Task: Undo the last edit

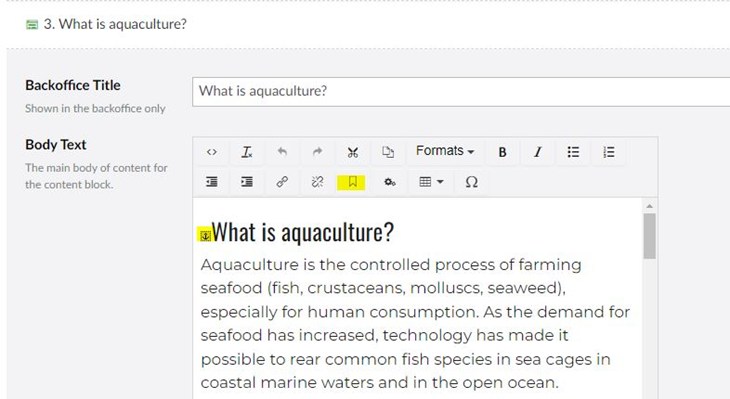Action: click(x=282, y=152)
